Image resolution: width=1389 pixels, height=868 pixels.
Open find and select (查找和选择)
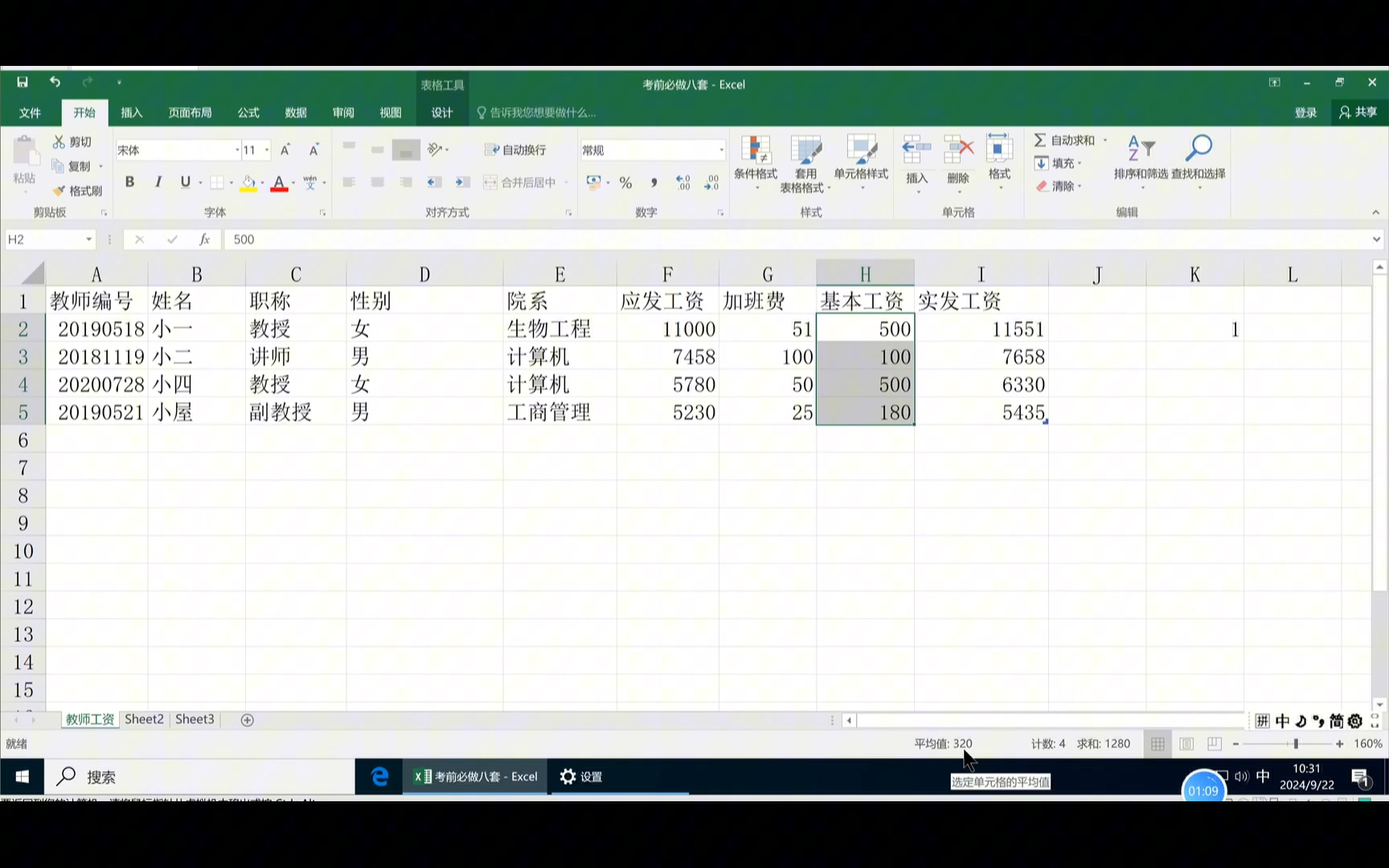(x=1198, y=162)
